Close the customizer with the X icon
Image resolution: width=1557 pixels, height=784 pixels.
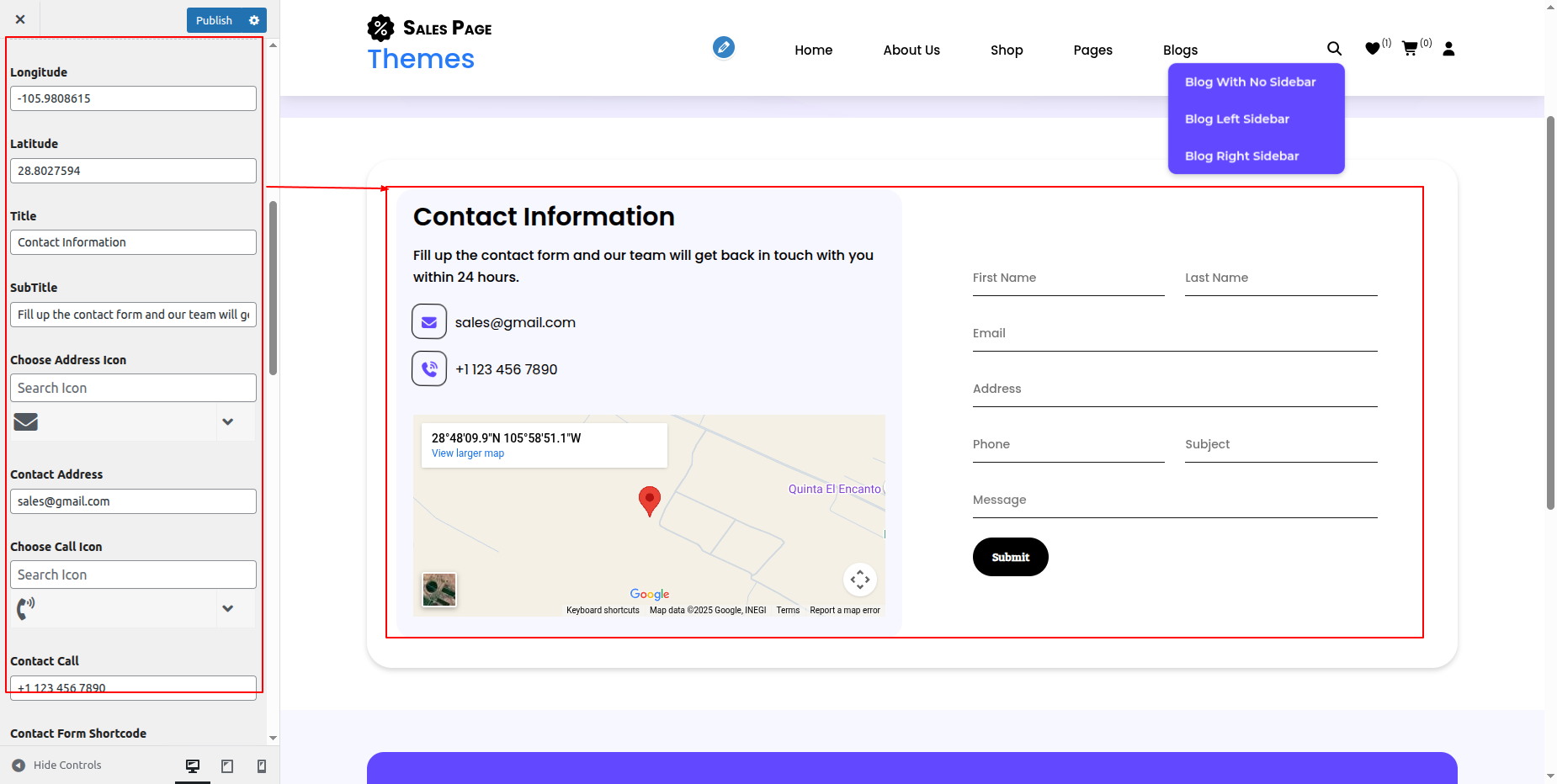(20, 19)
